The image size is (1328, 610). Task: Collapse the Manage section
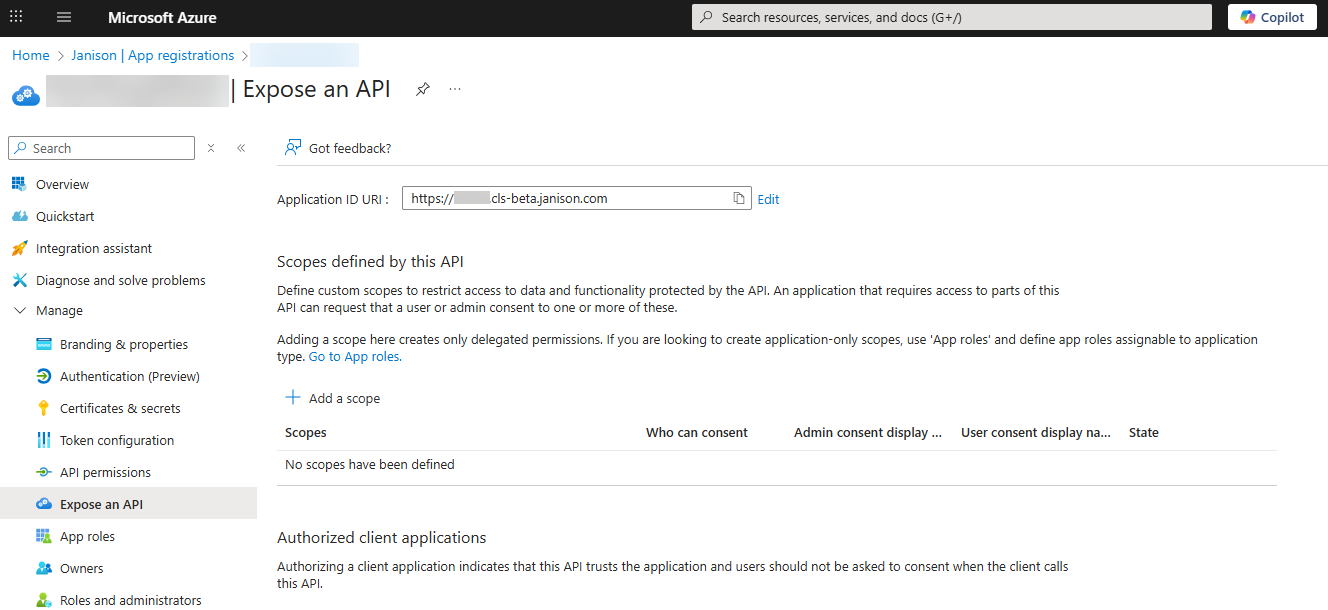click(x=20, y=311)
